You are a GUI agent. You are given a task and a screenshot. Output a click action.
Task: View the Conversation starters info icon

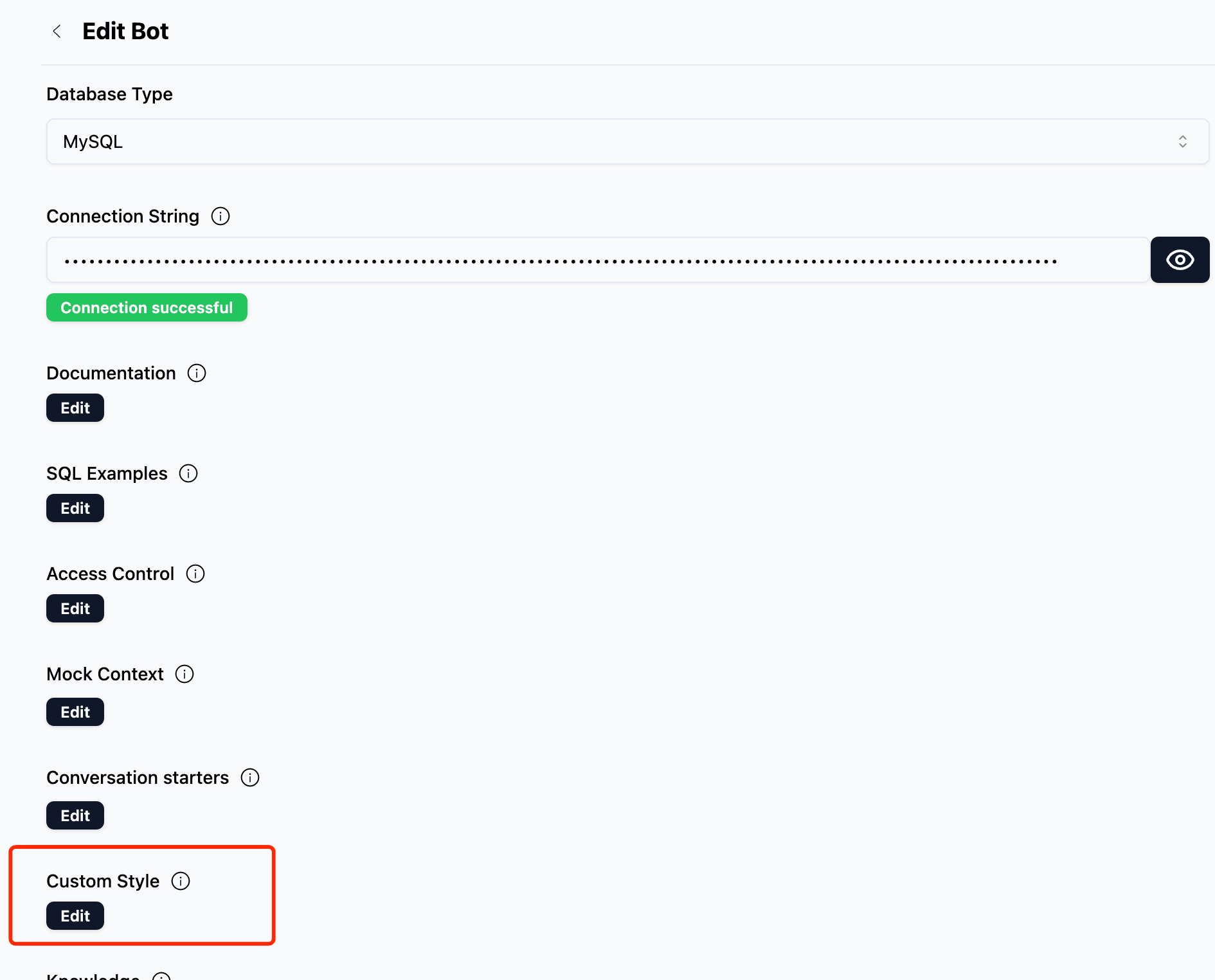(250, 777)
